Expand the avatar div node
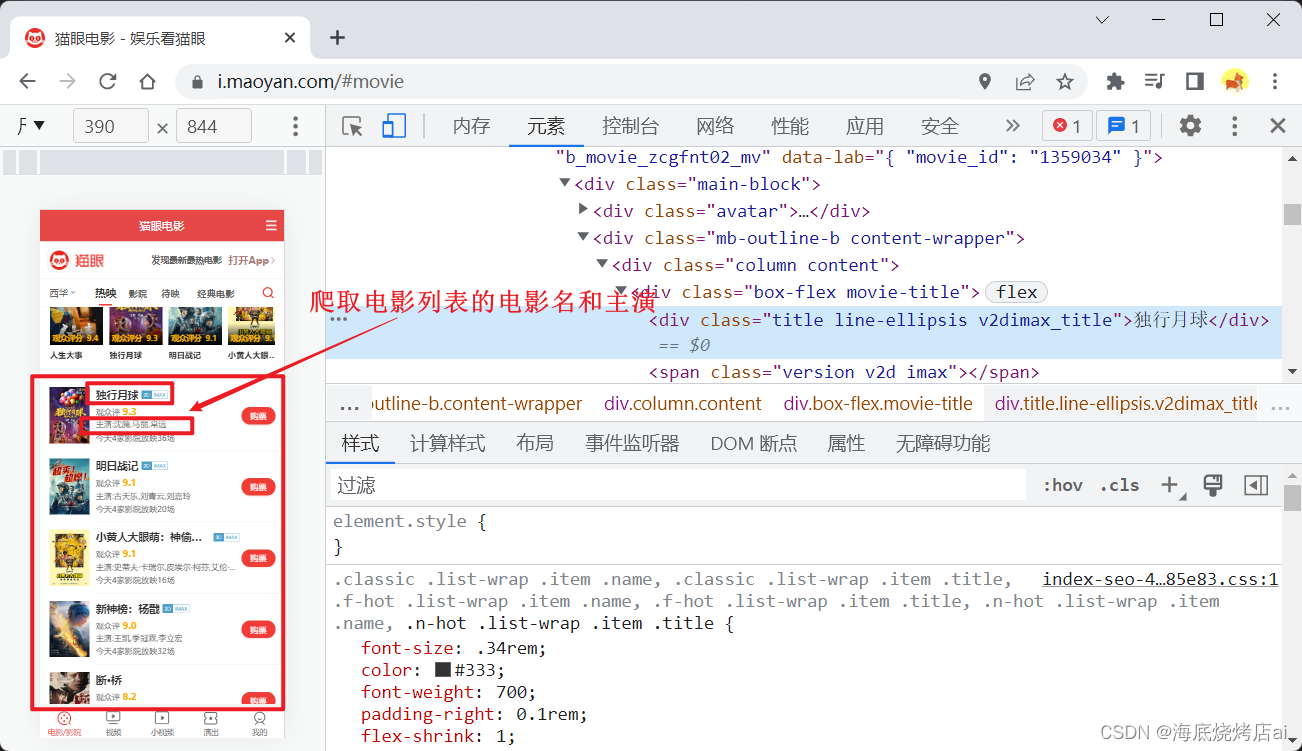1302x751 pixels. point(584,211)
